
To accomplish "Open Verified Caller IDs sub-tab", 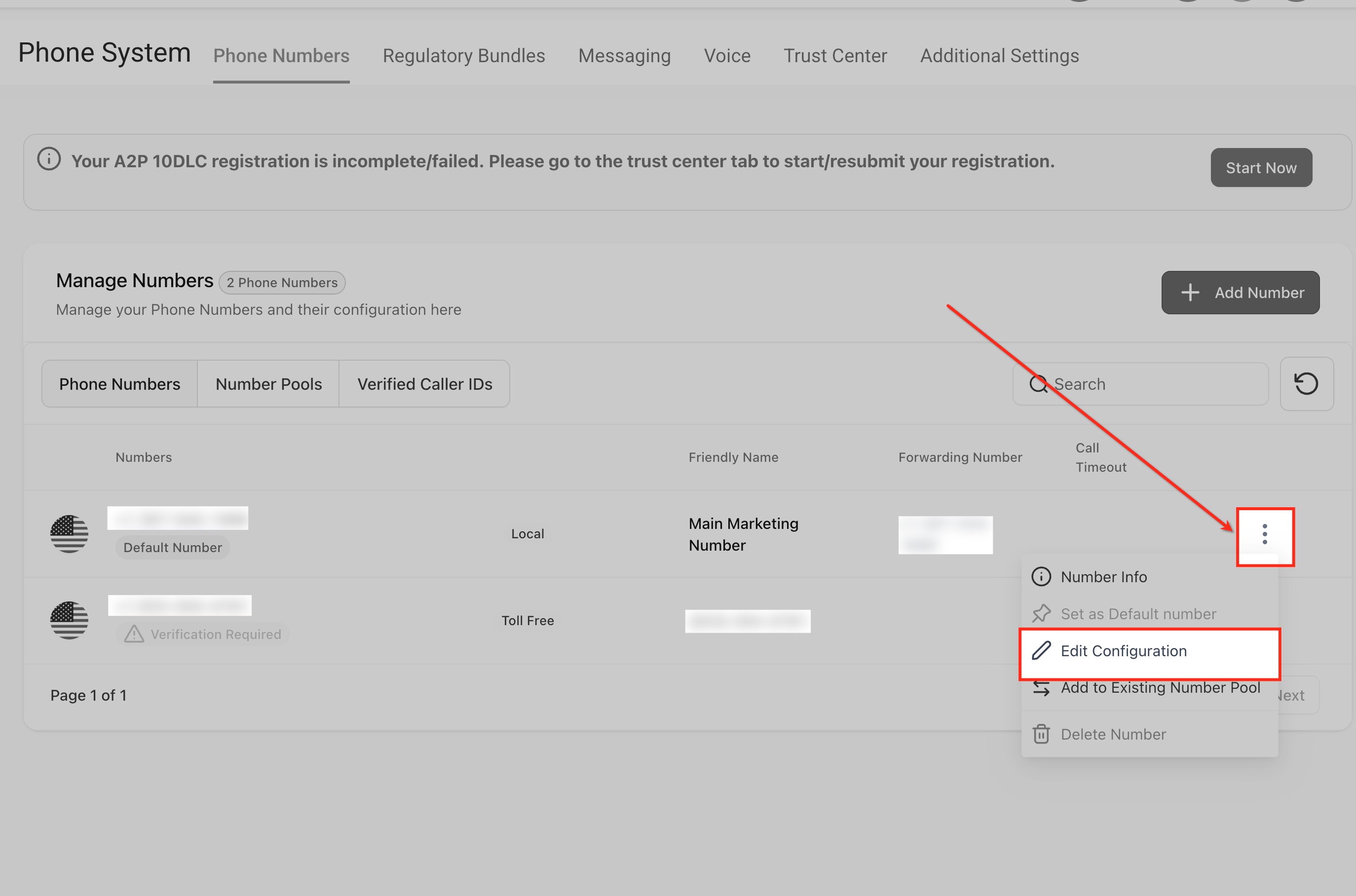I will tap(424, 384).
